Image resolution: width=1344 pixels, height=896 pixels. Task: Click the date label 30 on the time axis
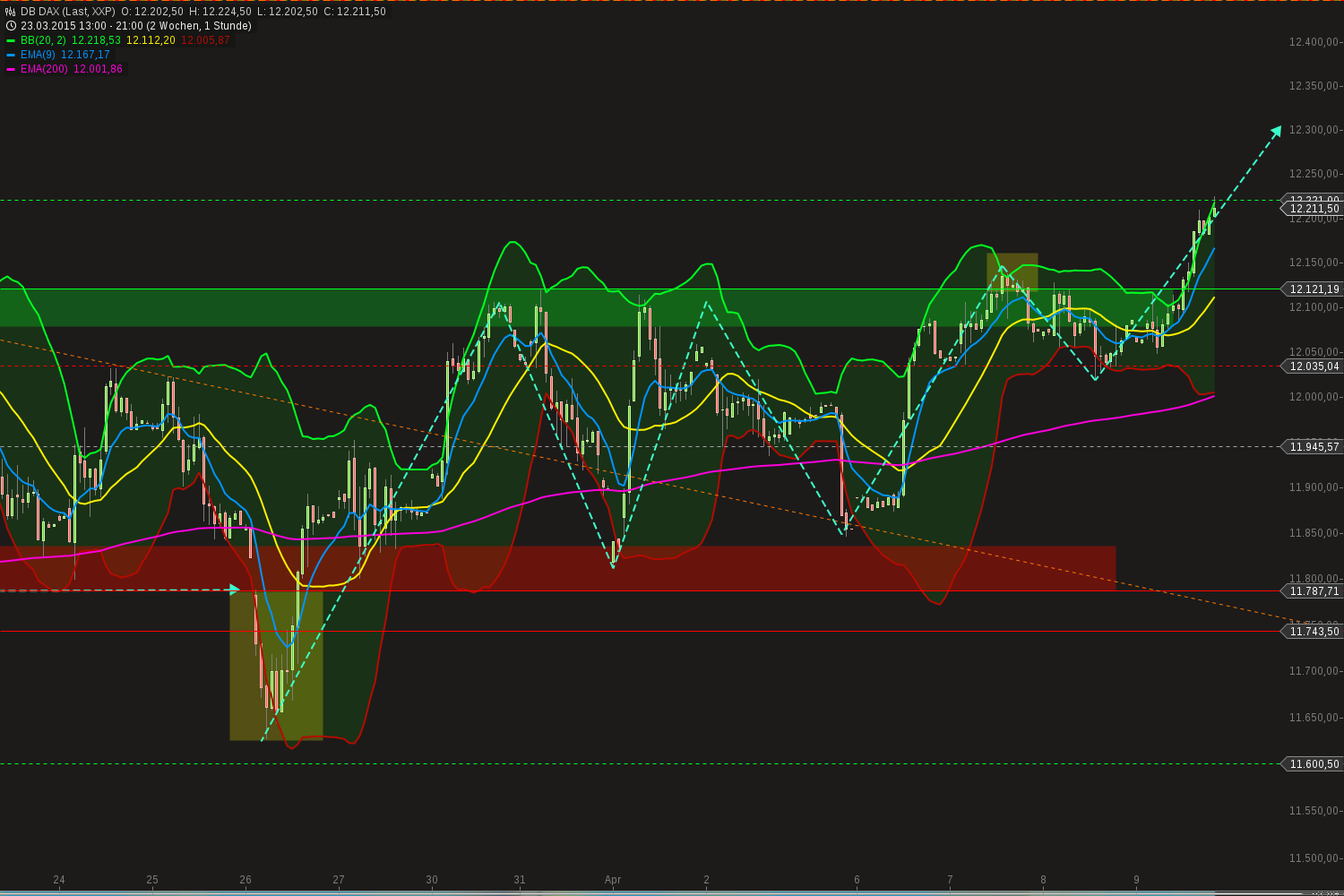432,880
